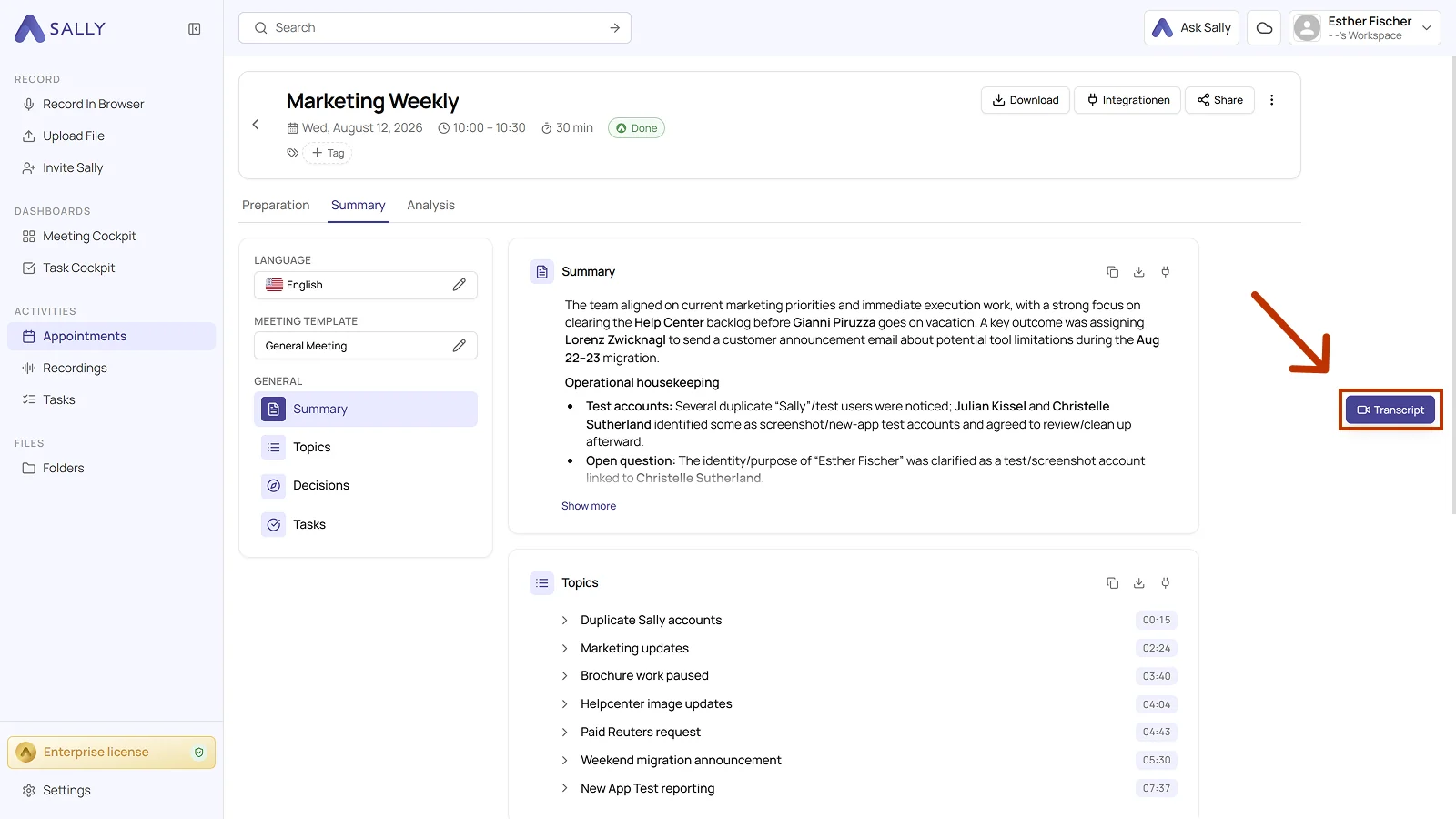Open Integrationen
Screen dimensions: 1456x819
tap(1127, 100)
